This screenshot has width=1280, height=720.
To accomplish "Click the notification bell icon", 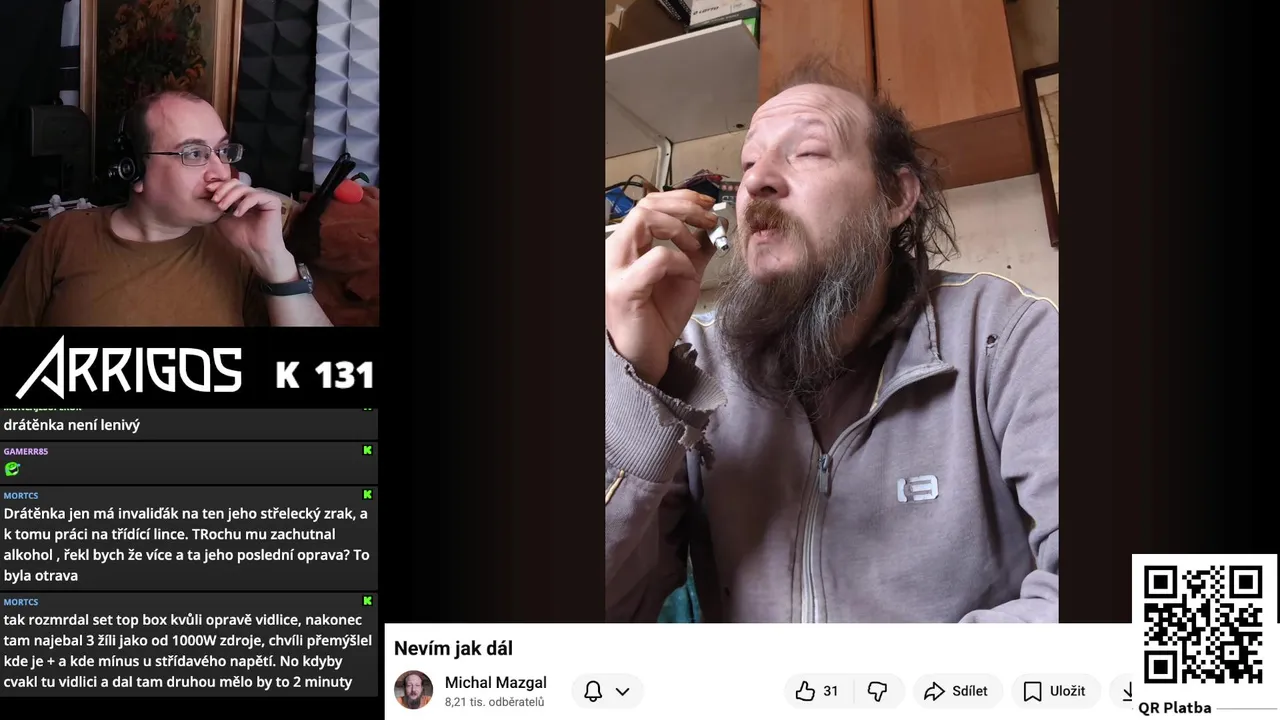I will tap(593, 691).
